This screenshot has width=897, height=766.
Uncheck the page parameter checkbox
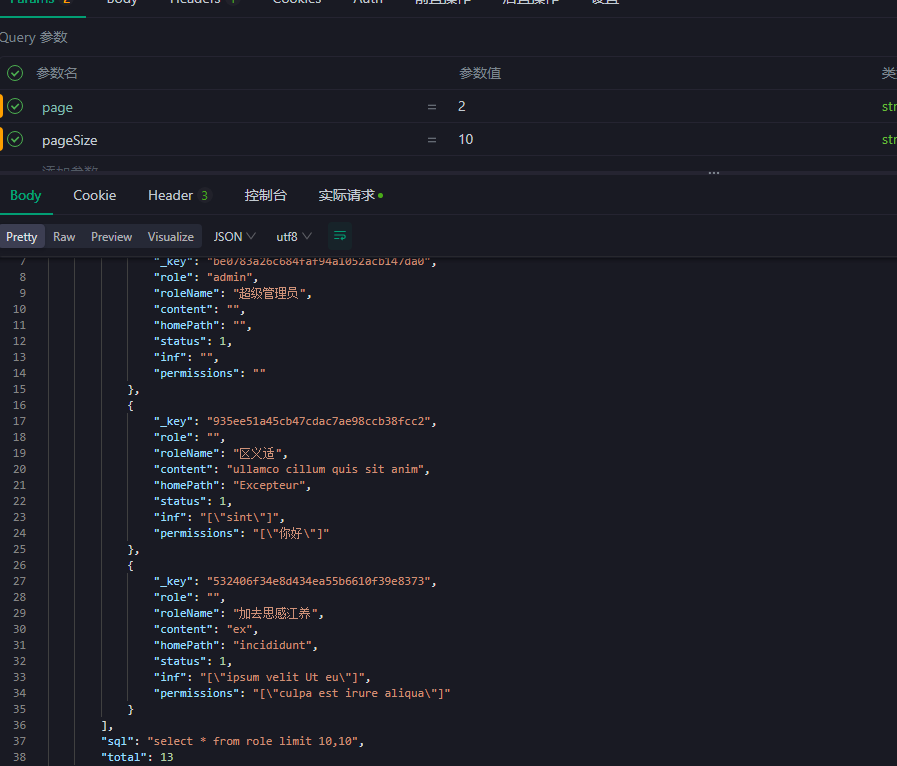15,106
